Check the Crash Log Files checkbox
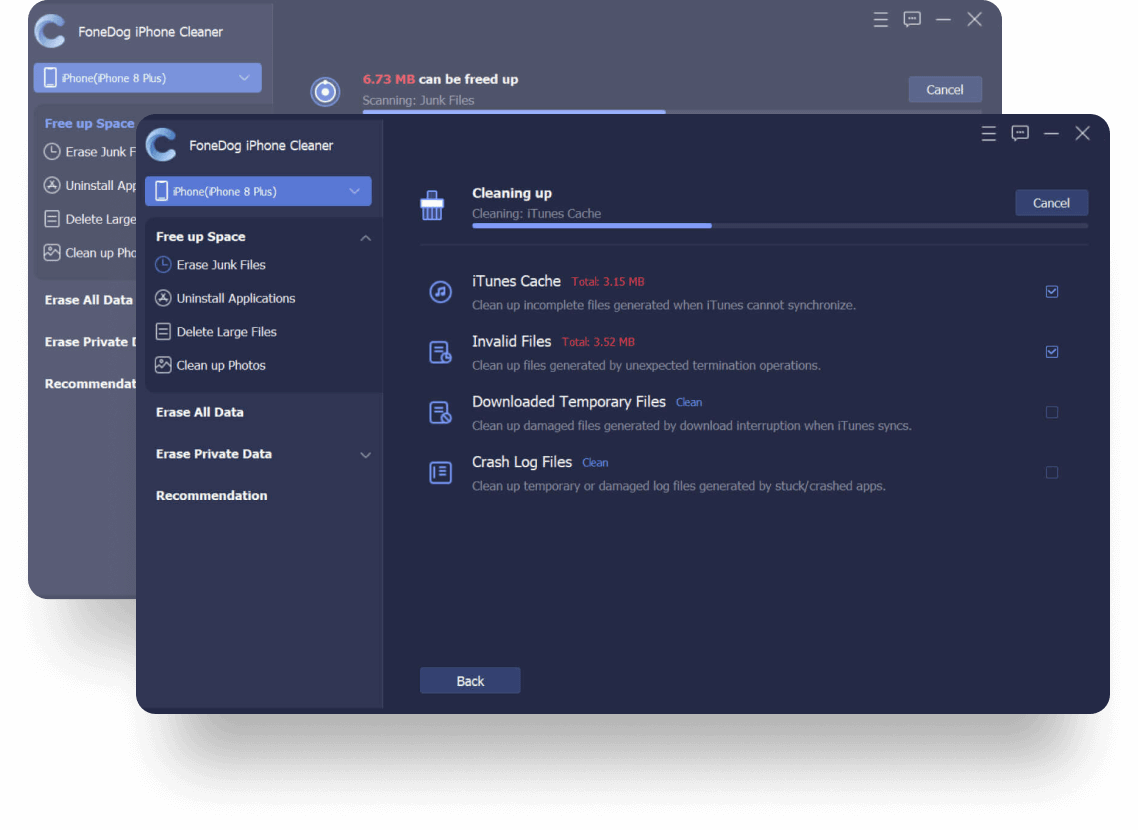 [1052, 472]
